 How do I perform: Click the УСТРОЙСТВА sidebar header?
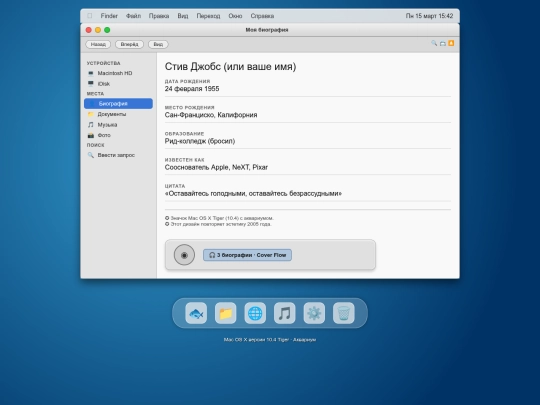(104, 63)
